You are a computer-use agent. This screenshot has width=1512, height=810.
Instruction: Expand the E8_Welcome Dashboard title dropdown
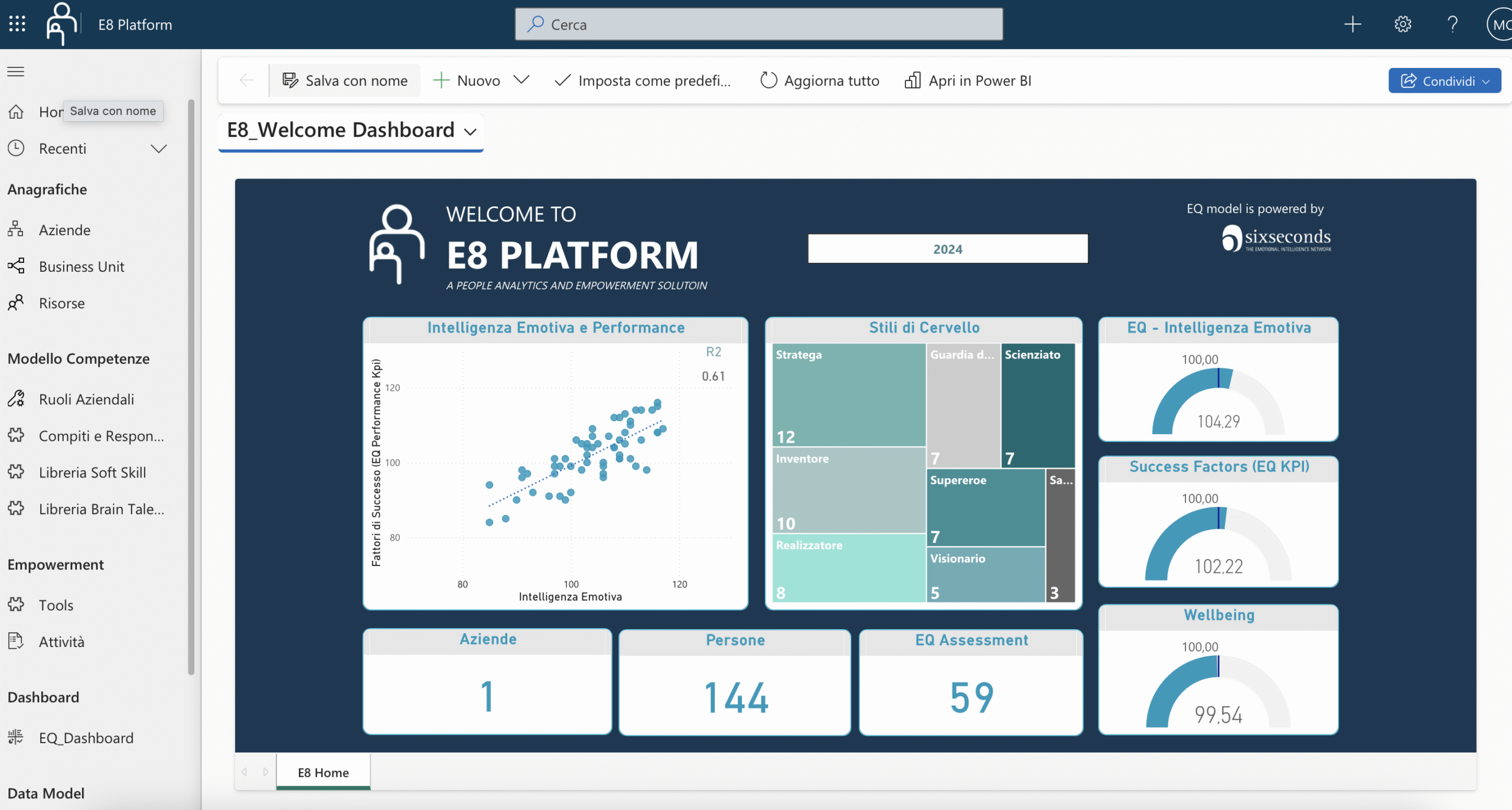click(470, 131)
